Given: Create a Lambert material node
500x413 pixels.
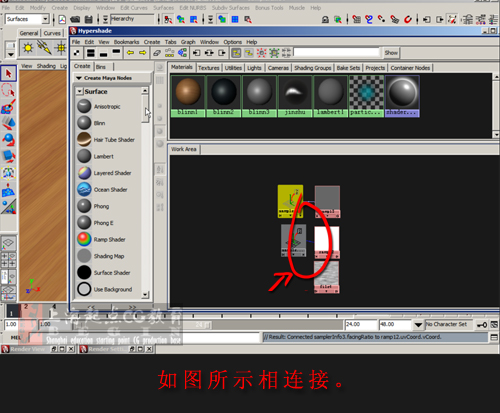Looking at the screenshot, I should point(103,156).
